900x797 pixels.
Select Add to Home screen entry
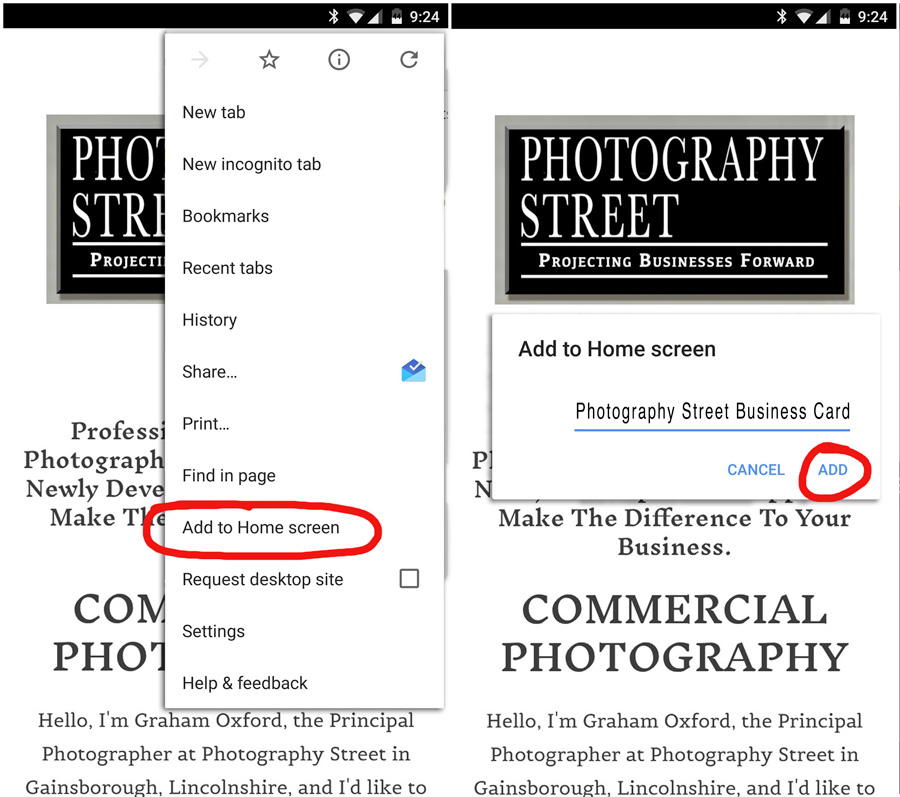point(261,527)
